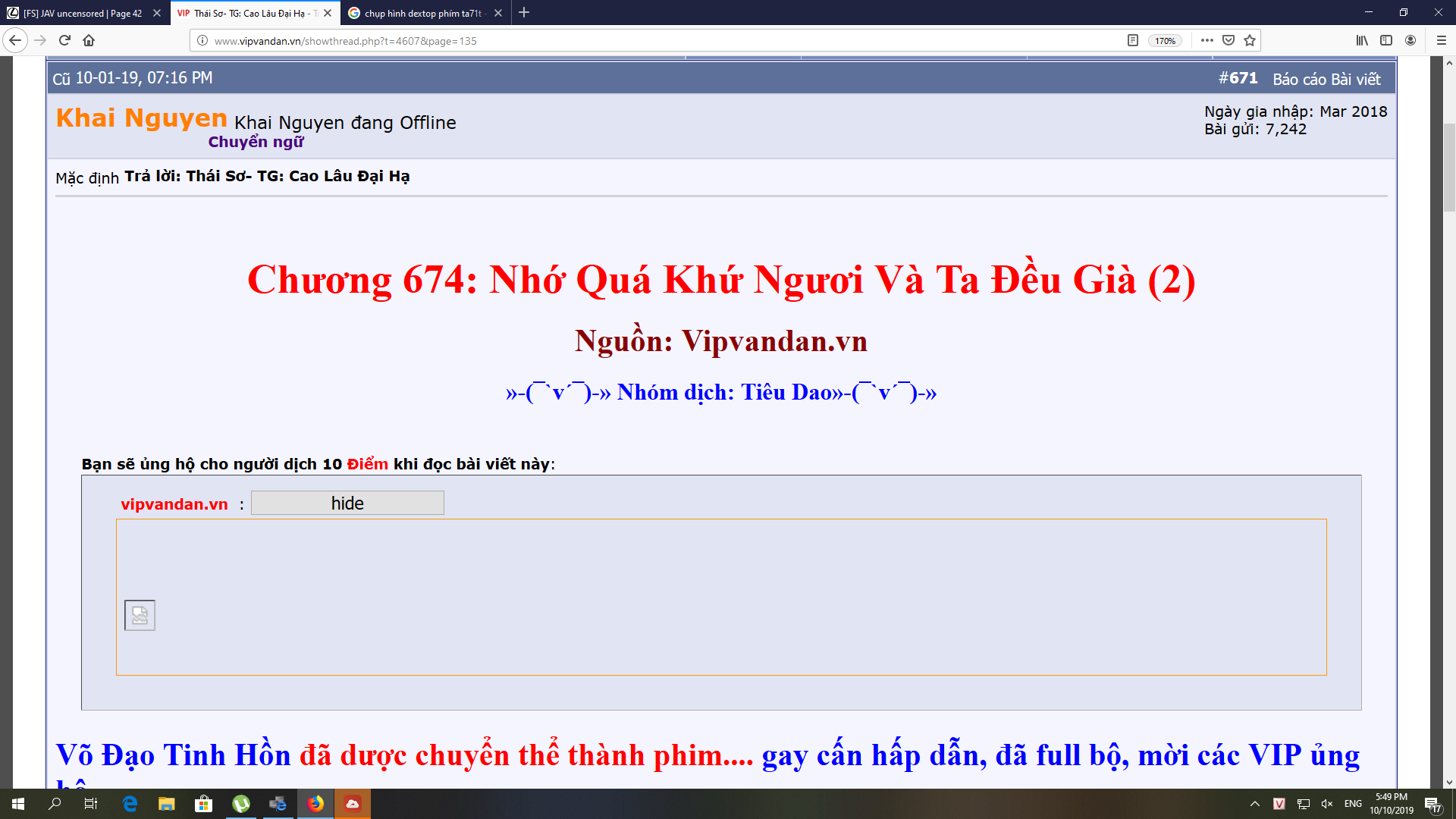Open the browser home page
This screenshot has height=819, width=1456.
(x=89, y=40)
